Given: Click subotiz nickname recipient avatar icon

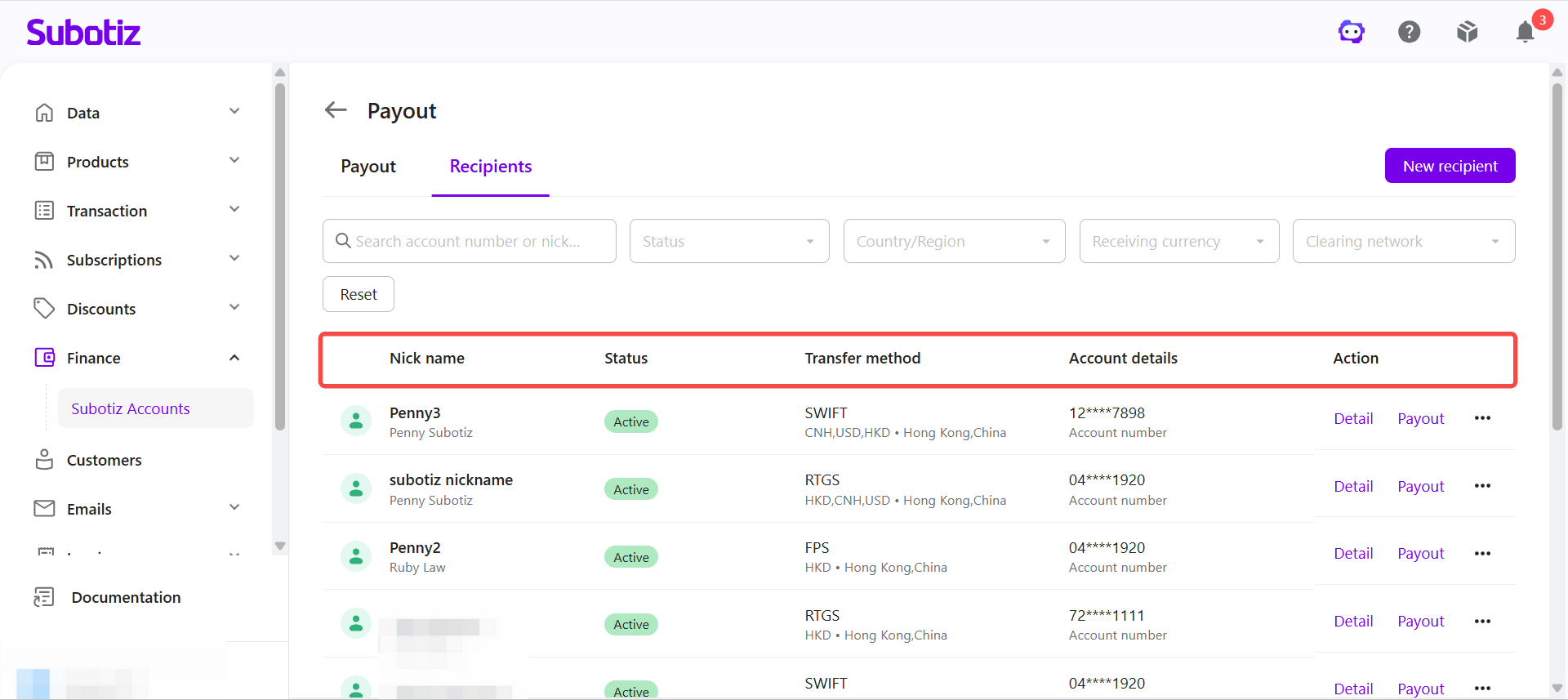Looking at the screenshot, I should 356,489.
